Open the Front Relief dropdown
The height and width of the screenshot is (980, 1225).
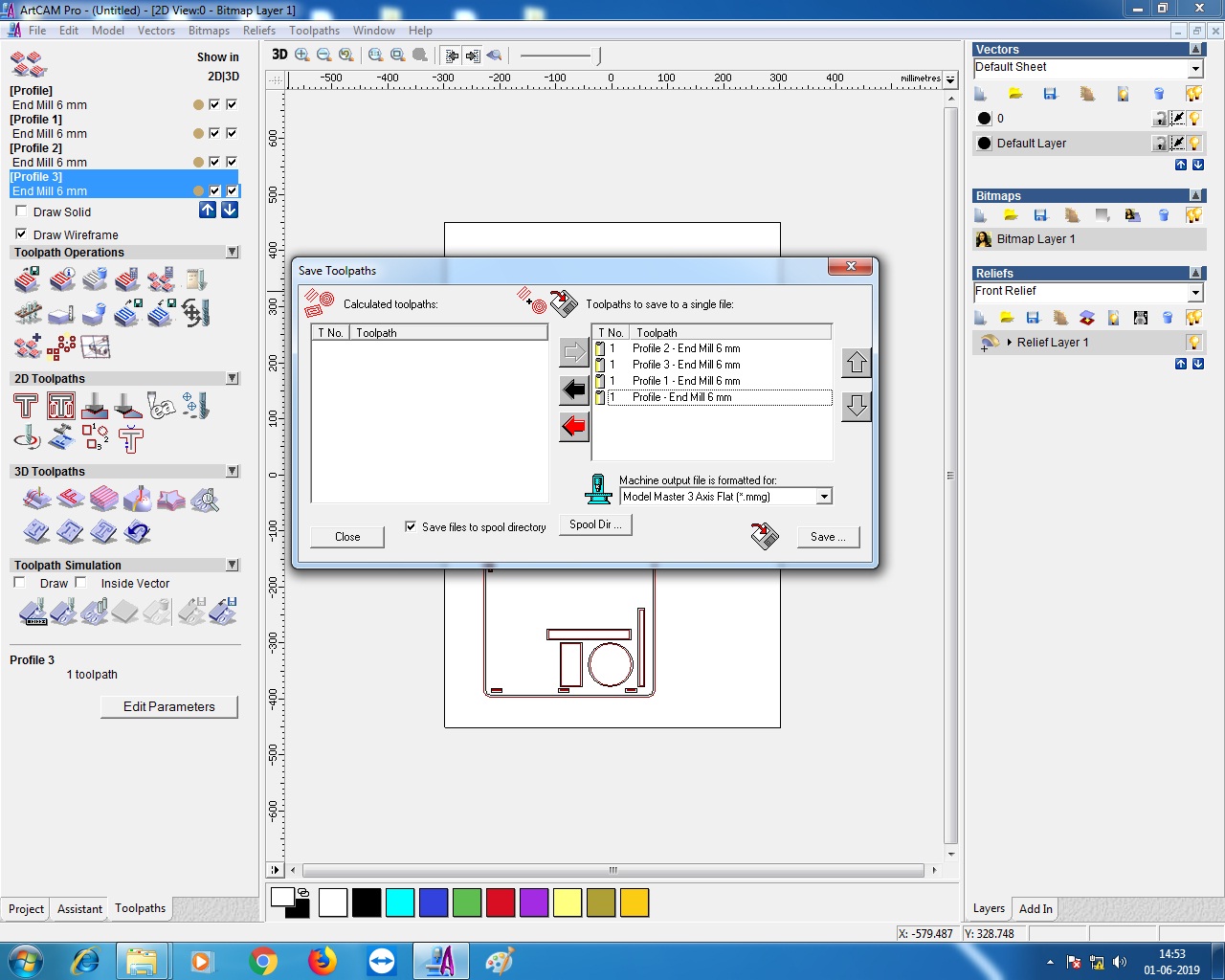[1195, 292]
